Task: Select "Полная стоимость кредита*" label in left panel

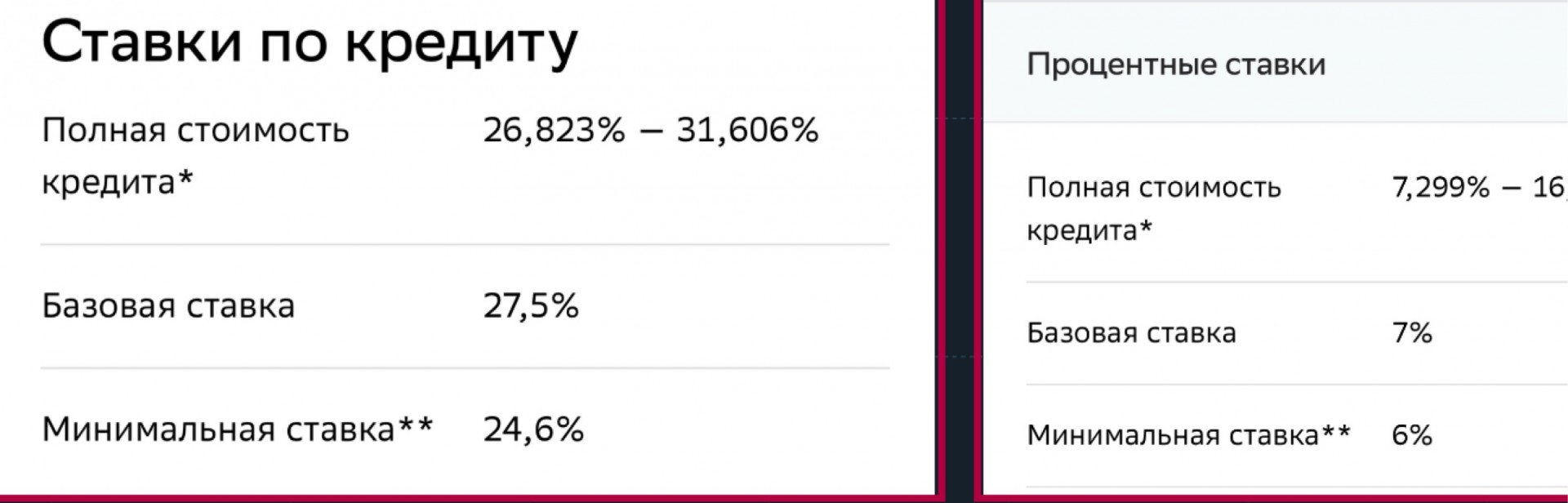Action: coord(195,156)
